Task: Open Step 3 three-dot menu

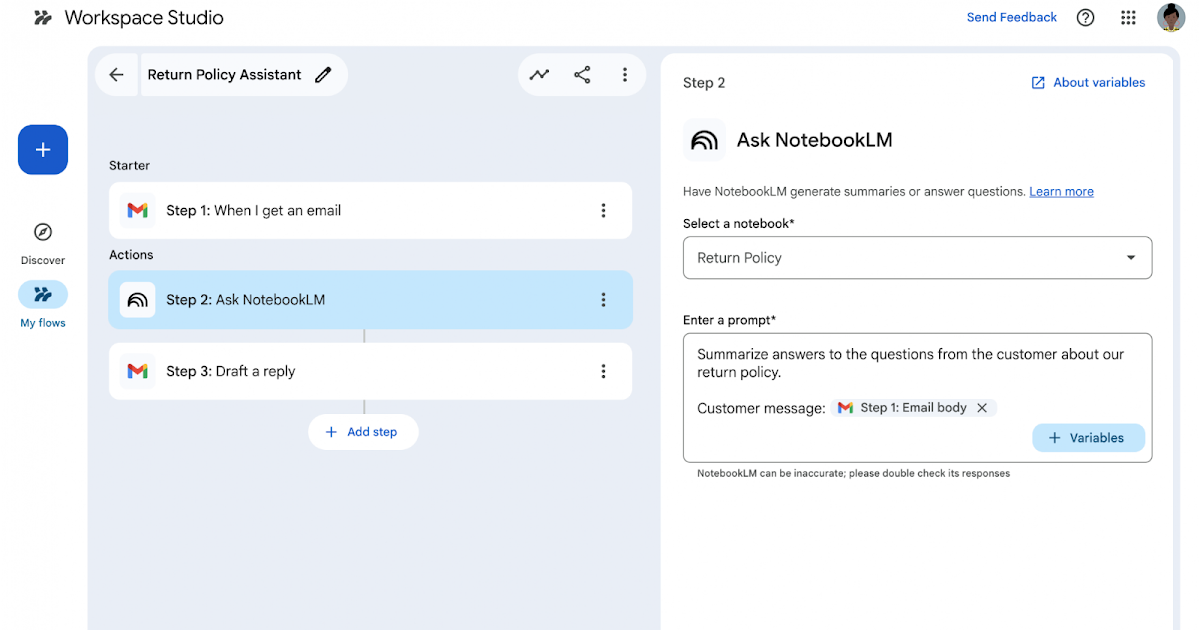Action: coord(603,371)
